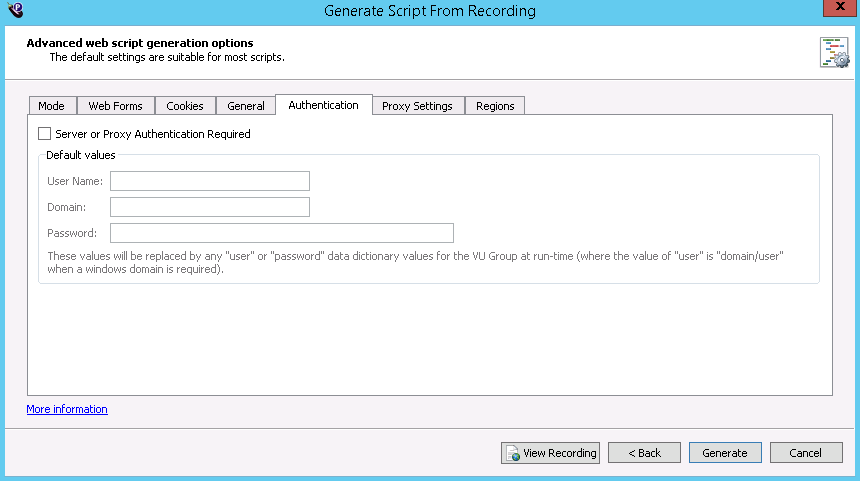860x481 pixels.
Task: Focus the Domain text box
Action: (209, 207)
